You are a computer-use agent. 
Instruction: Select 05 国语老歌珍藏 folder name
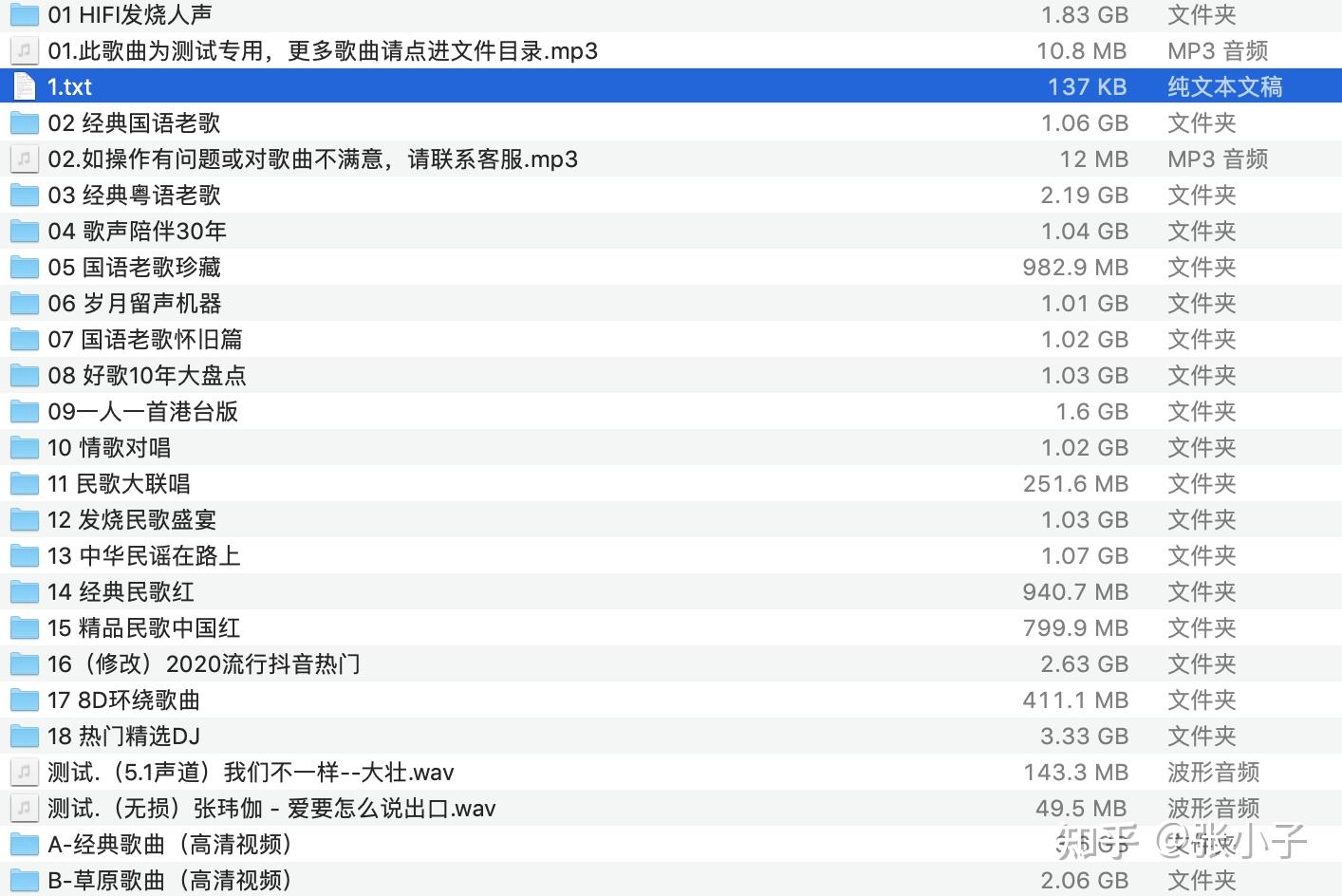[x=134, y=268]
